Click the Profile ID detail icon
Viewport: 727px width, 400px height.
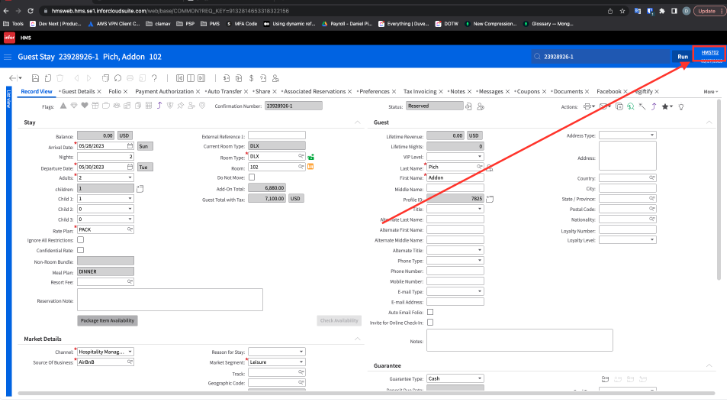pos(490,199)
